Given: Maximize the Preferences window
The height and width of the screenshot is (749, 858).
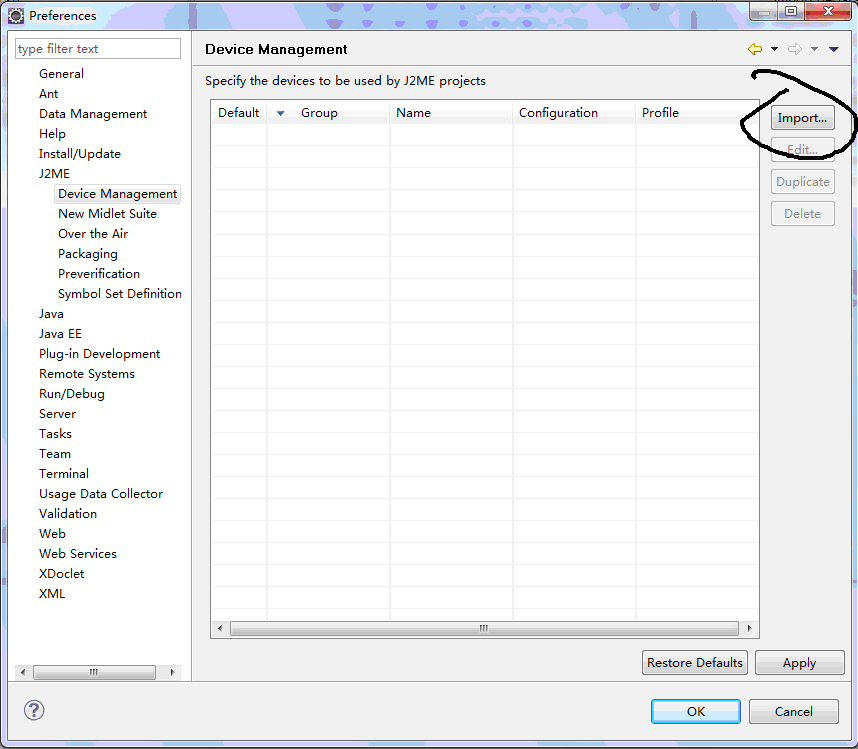Looking at the screenshot, I should pos(791,11).
